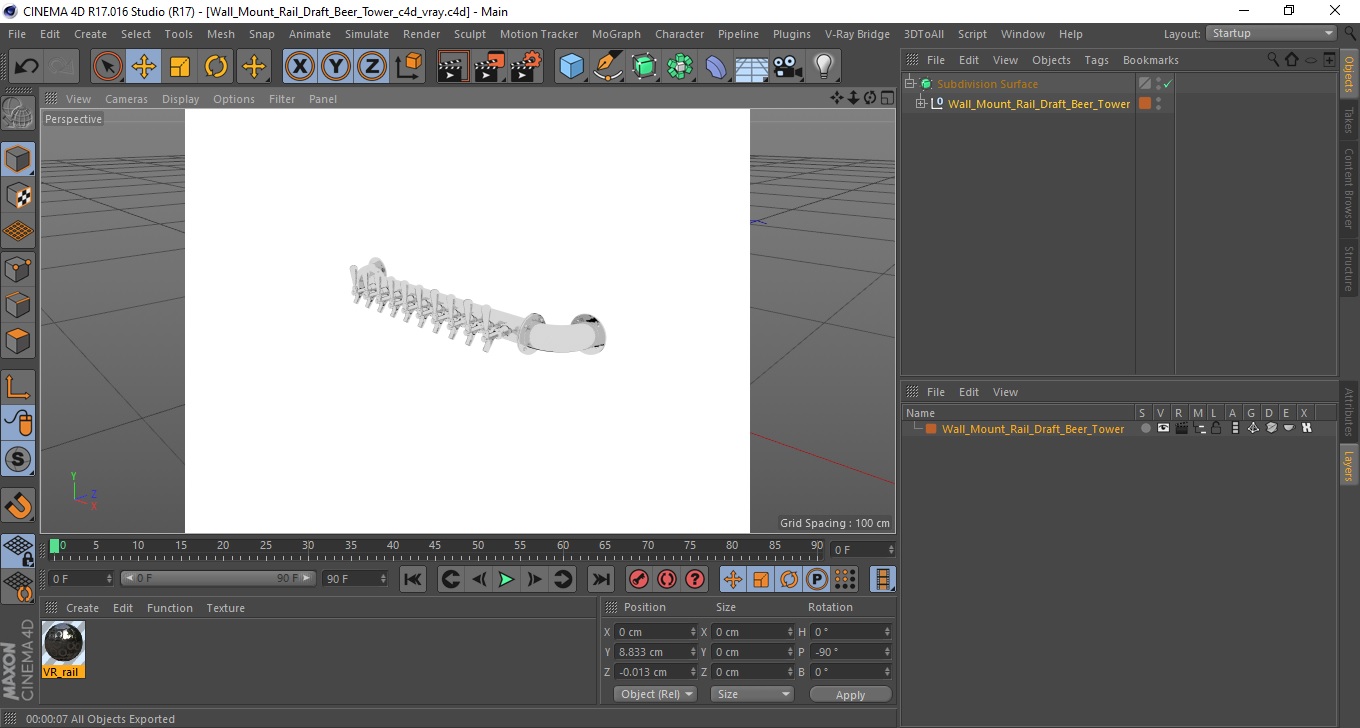Select the Rotate tool

[x=216, y=67]
